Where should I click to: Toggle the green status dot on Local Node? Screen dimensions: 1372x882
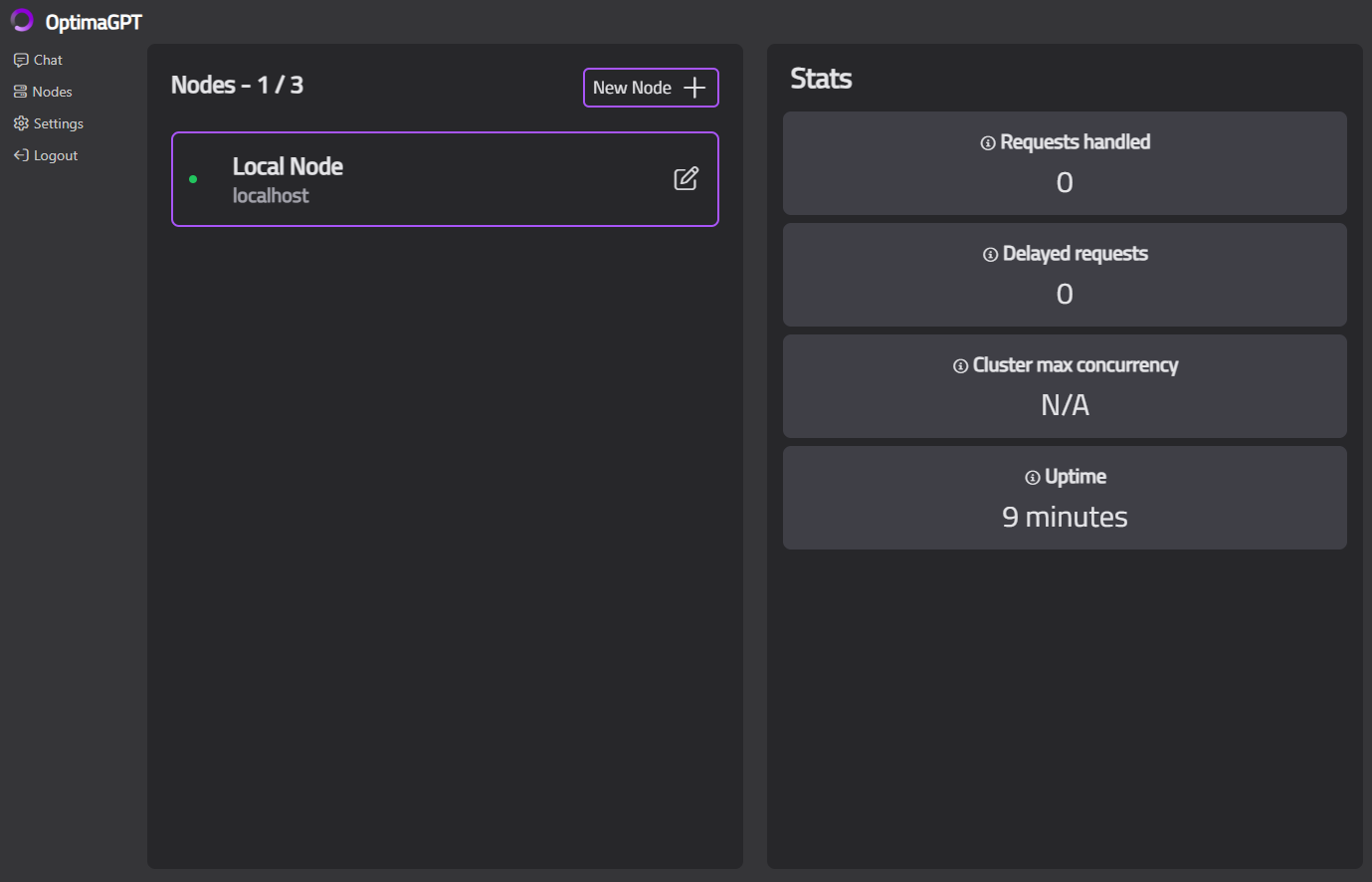pos(193,179)
